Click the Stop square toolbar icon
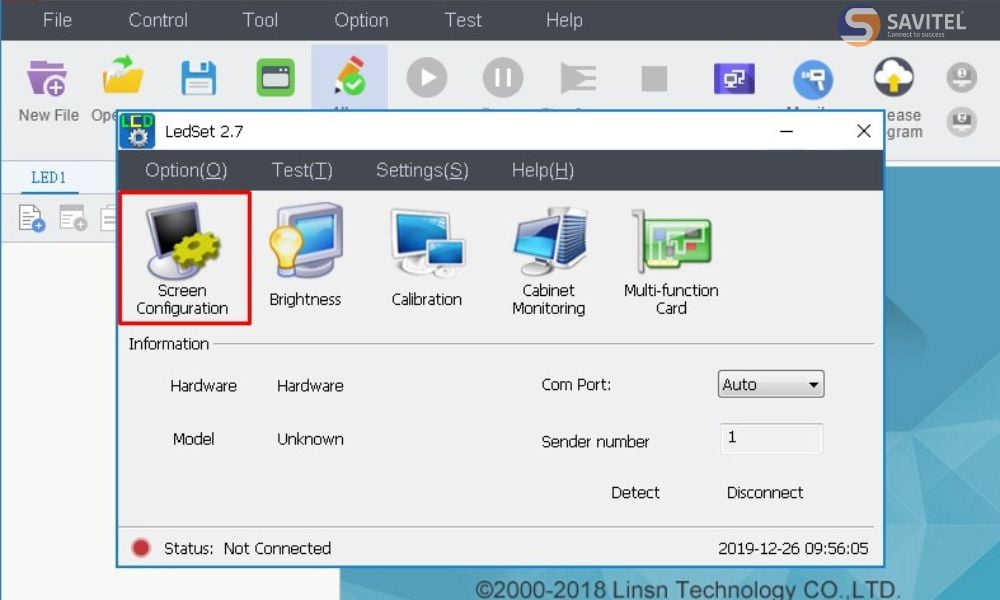The width and height of the screenshot is (1000, 600). (x=654, y=78)
